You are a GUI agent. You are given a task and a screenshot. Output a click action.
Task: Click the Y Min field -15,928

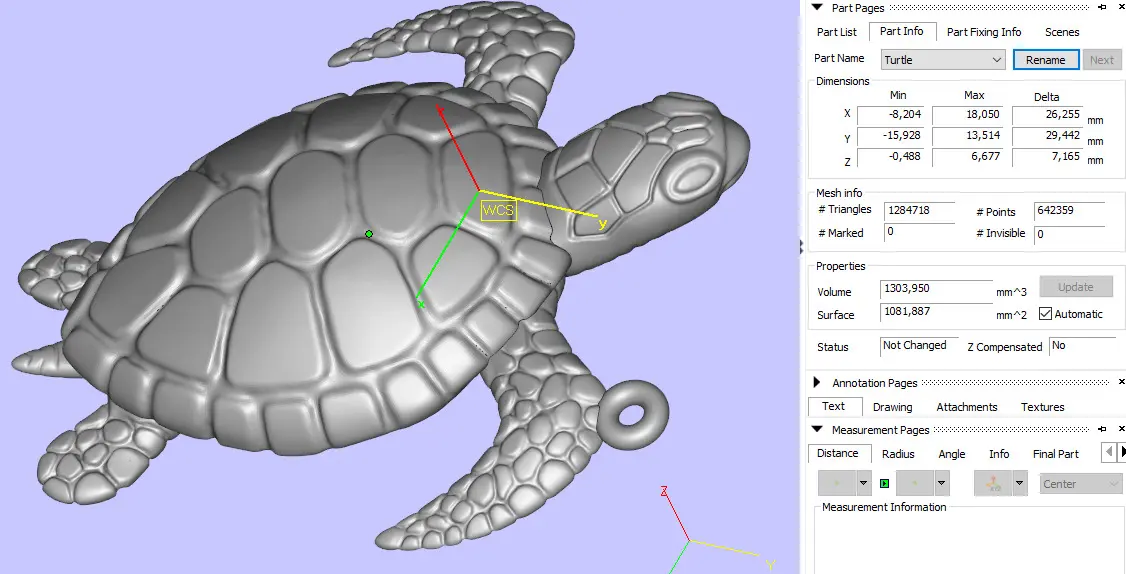tap(890, 135)
